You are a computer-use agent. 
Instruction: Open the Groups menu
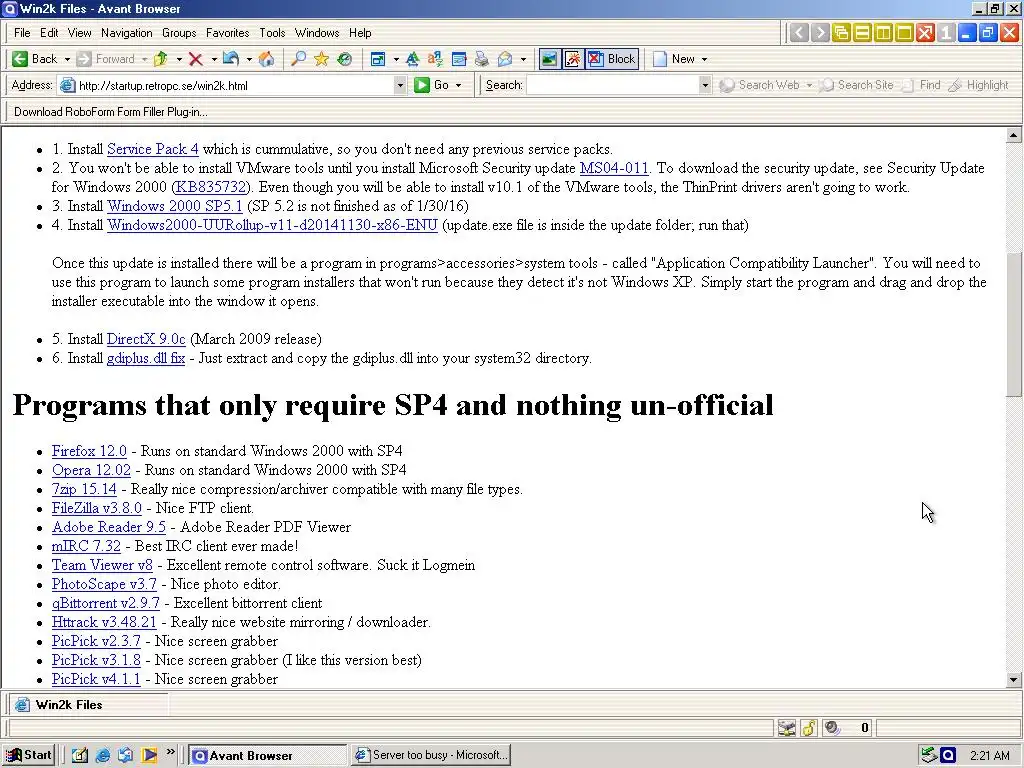[179, 33]
